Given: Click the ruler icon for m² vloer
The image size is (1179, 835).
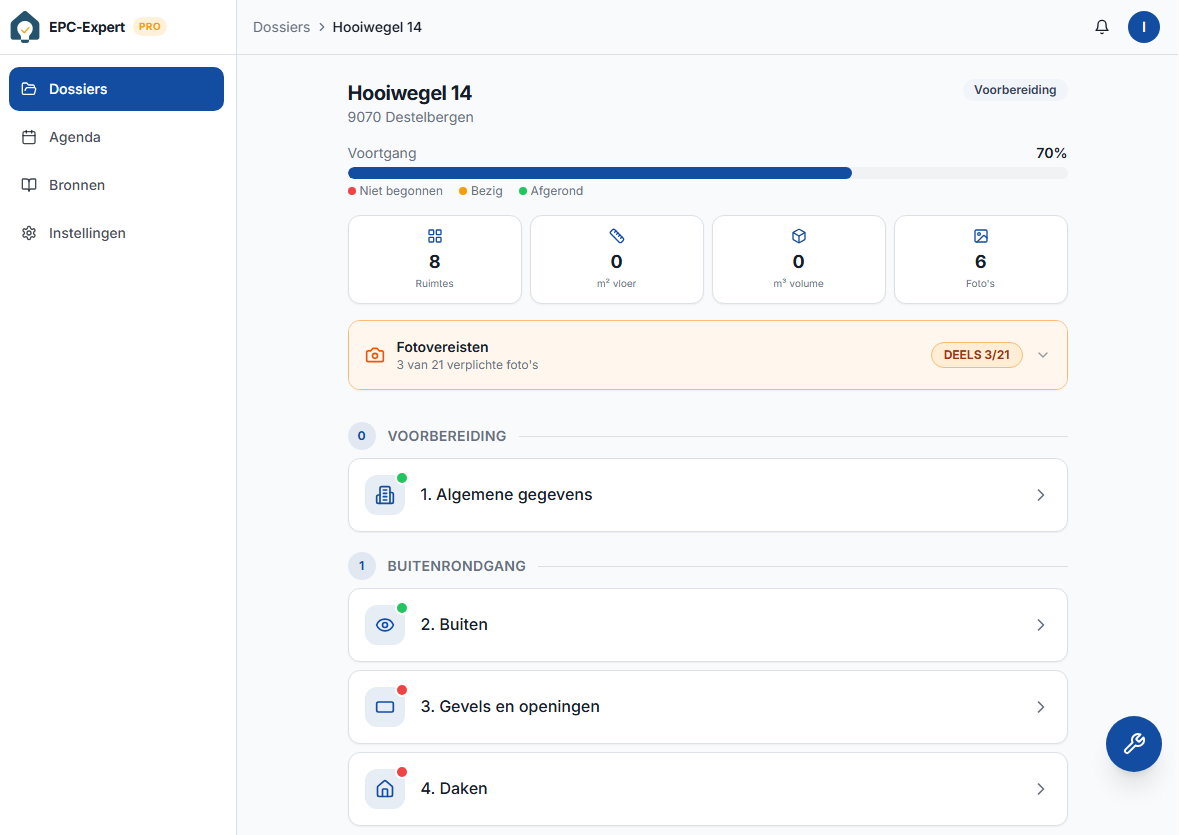Looking at the screenshot, I should tap(617, 236).
